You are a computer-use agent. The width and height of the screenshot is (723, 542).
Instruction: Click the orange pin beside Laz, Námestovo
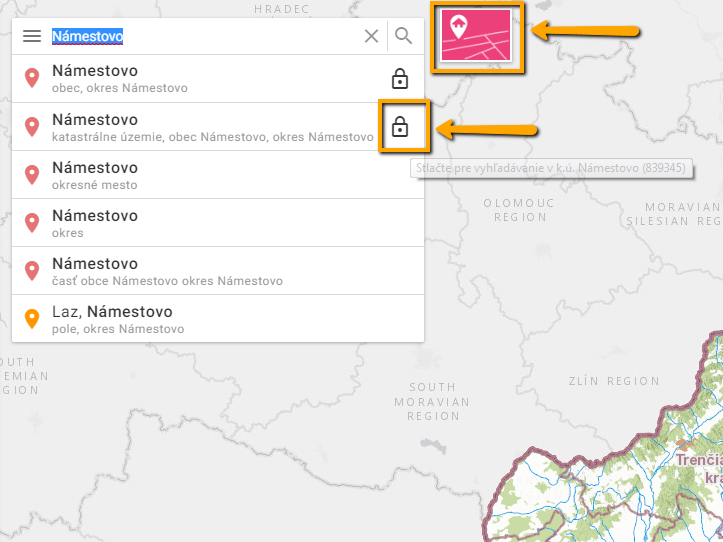coord(32,319)
